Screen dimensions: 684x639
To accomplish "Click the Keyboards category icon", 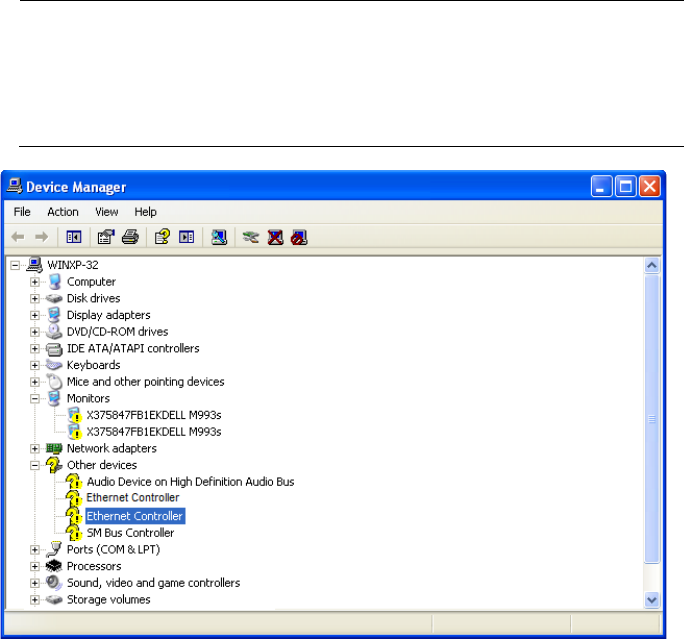I will [54, 365].
